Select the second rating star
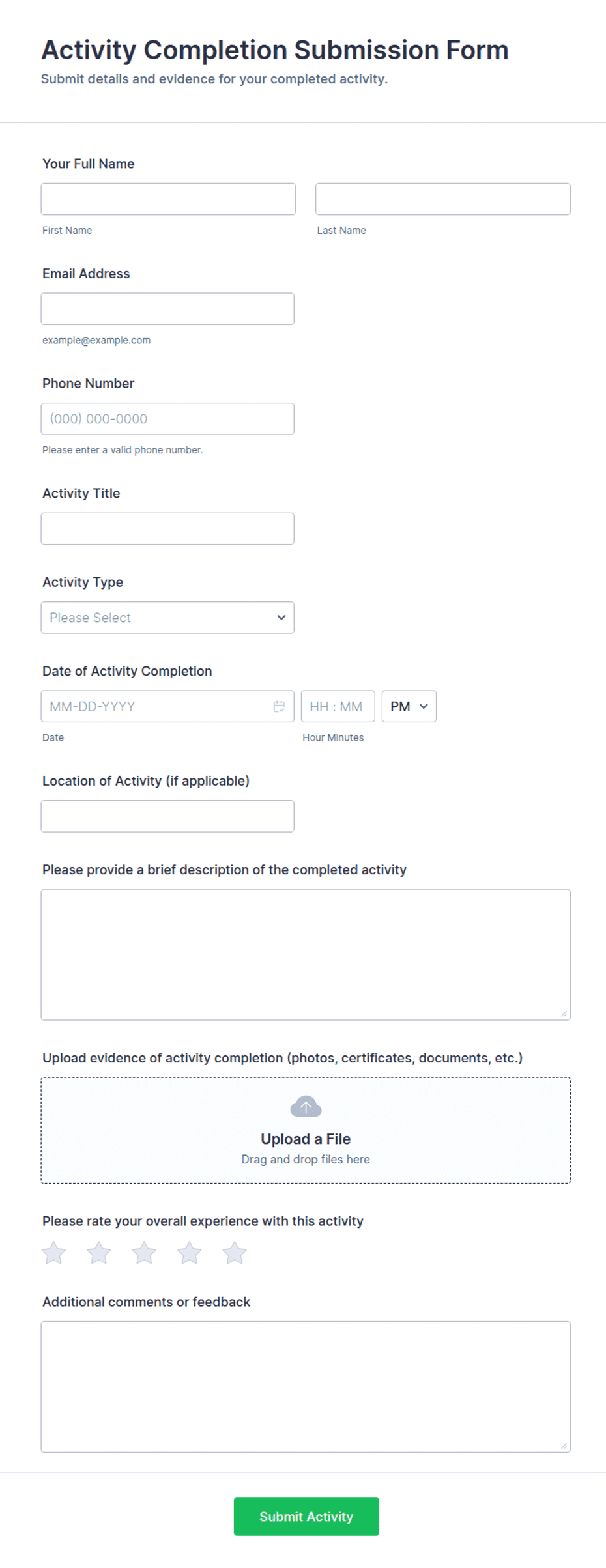The height and width of the screenshot is (1568, 606). 99,1253
